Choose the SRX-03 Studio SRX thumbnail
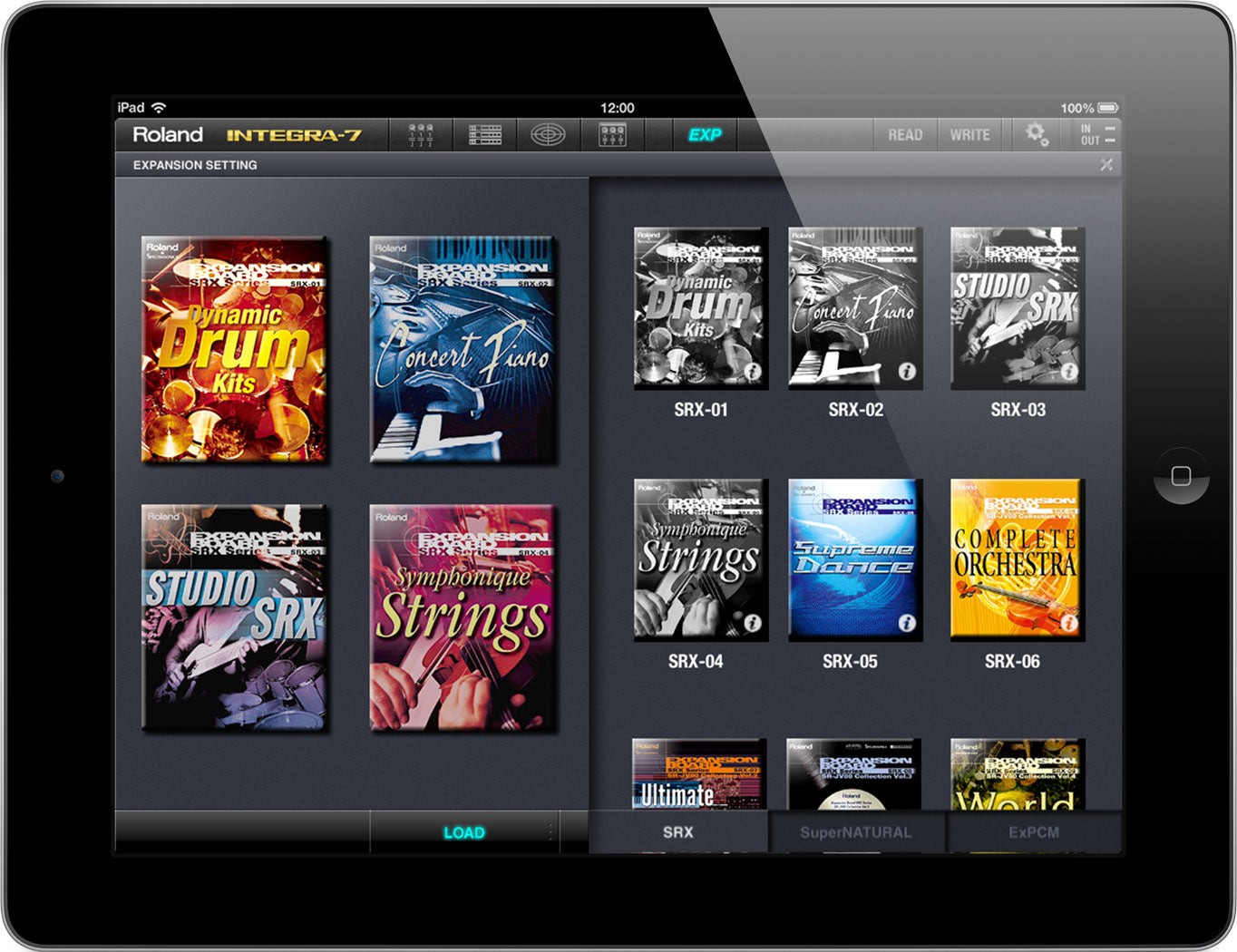 coord(1018,308)
